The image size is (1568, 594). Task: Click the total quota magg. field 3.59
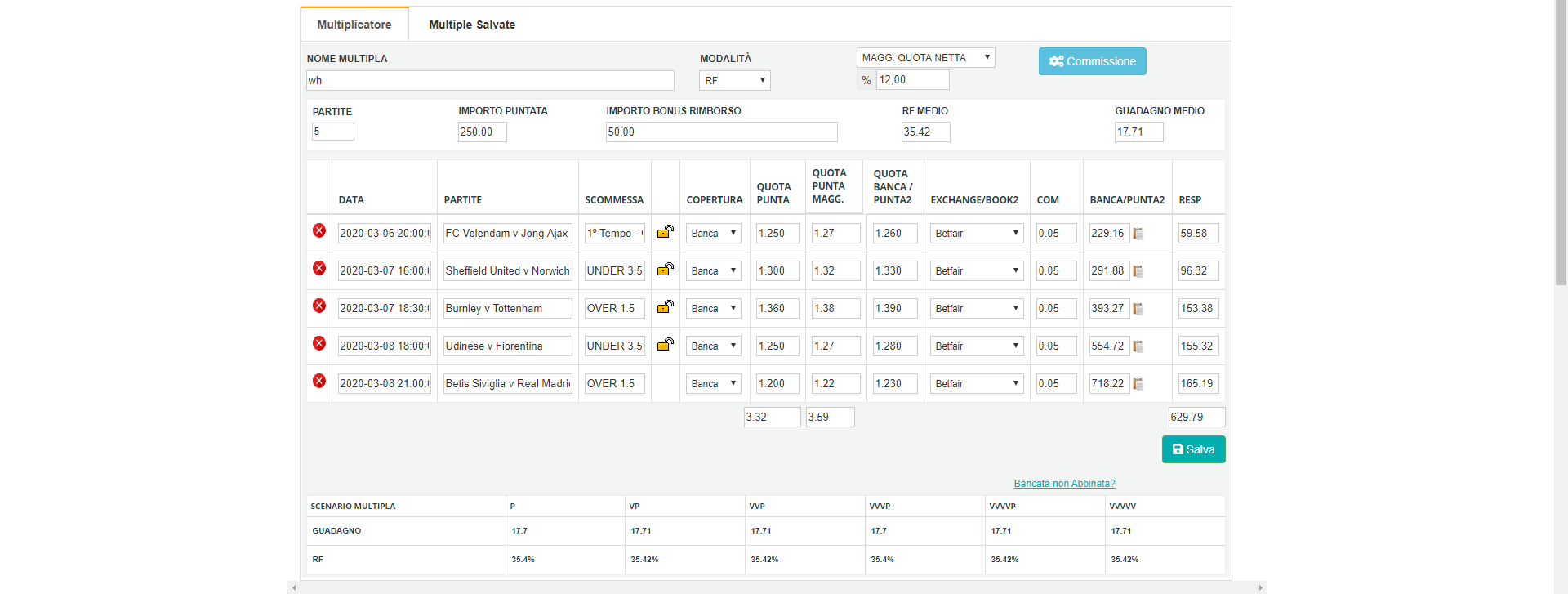[831, 417]
